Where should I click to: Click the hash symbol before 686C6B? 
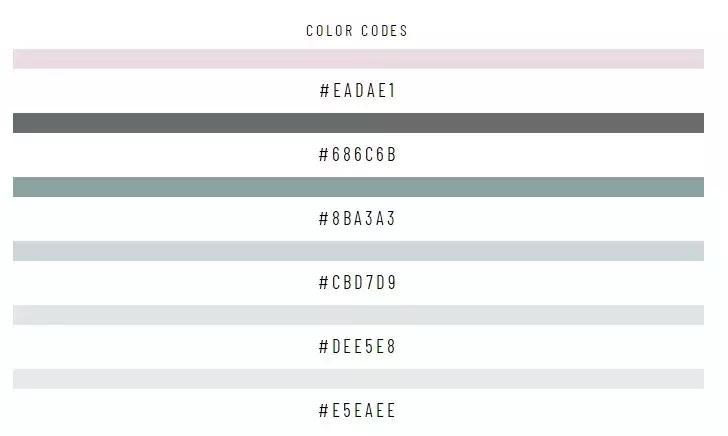[x=325, y=155]
